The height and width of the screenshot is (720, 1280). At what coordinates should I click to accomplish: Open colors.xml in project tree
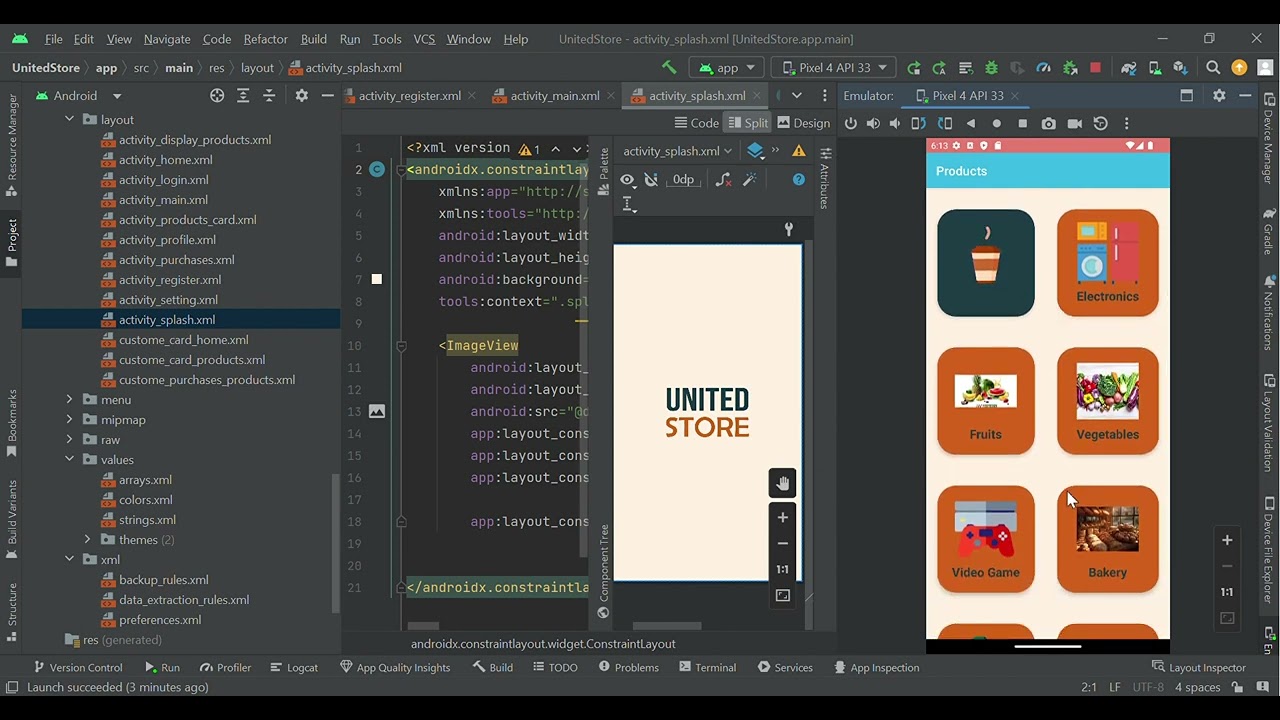[145, 500]
